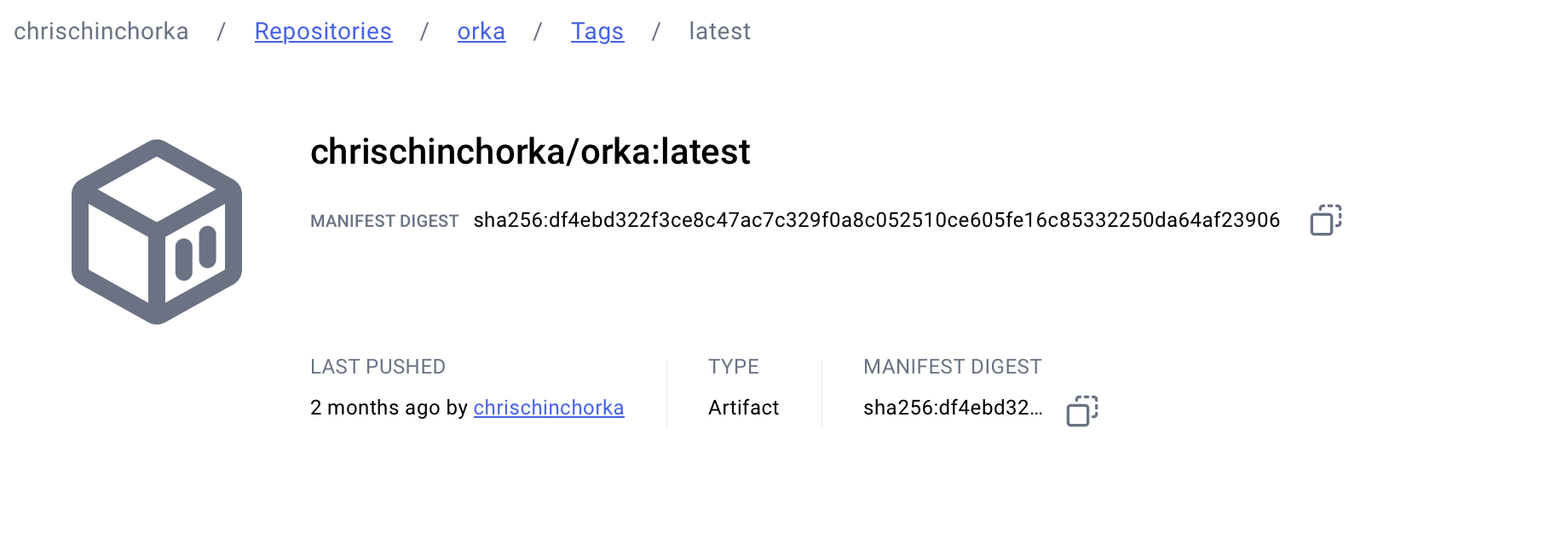This screenshot has width=1568, height=539.
Task: Open the orka repository from the breadcrumb
Action: click(x=481, y=31)
